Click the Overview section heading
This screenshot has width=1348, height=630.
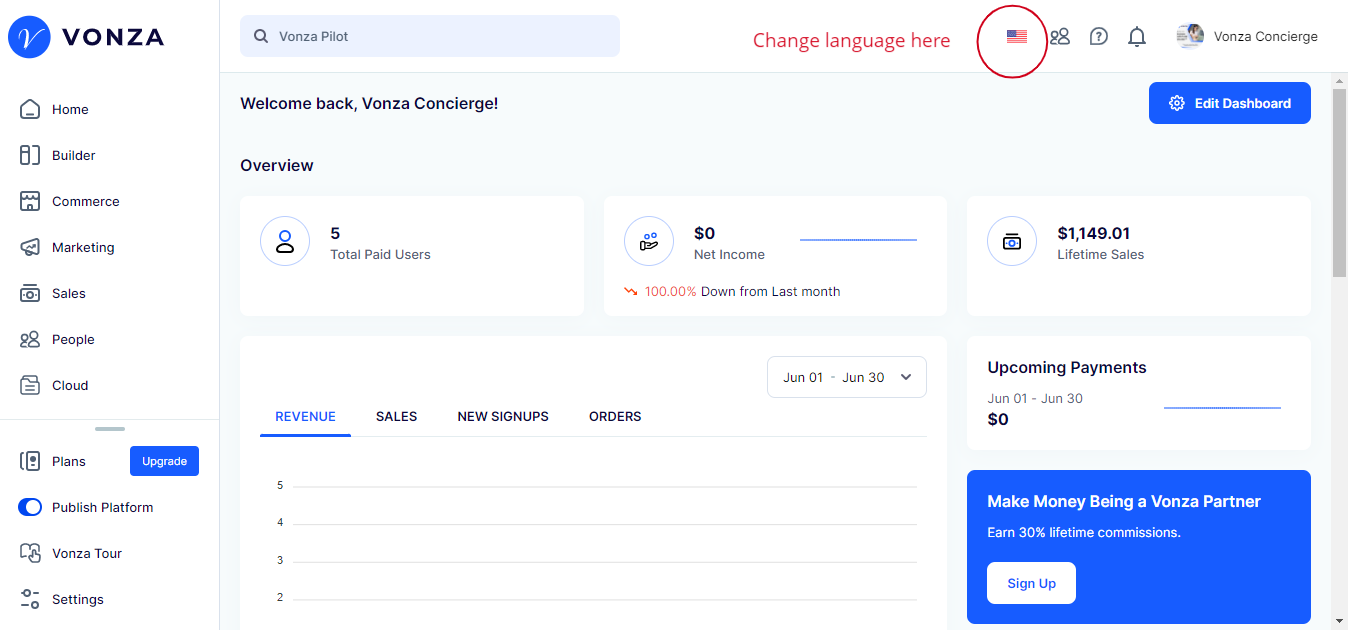277,165
